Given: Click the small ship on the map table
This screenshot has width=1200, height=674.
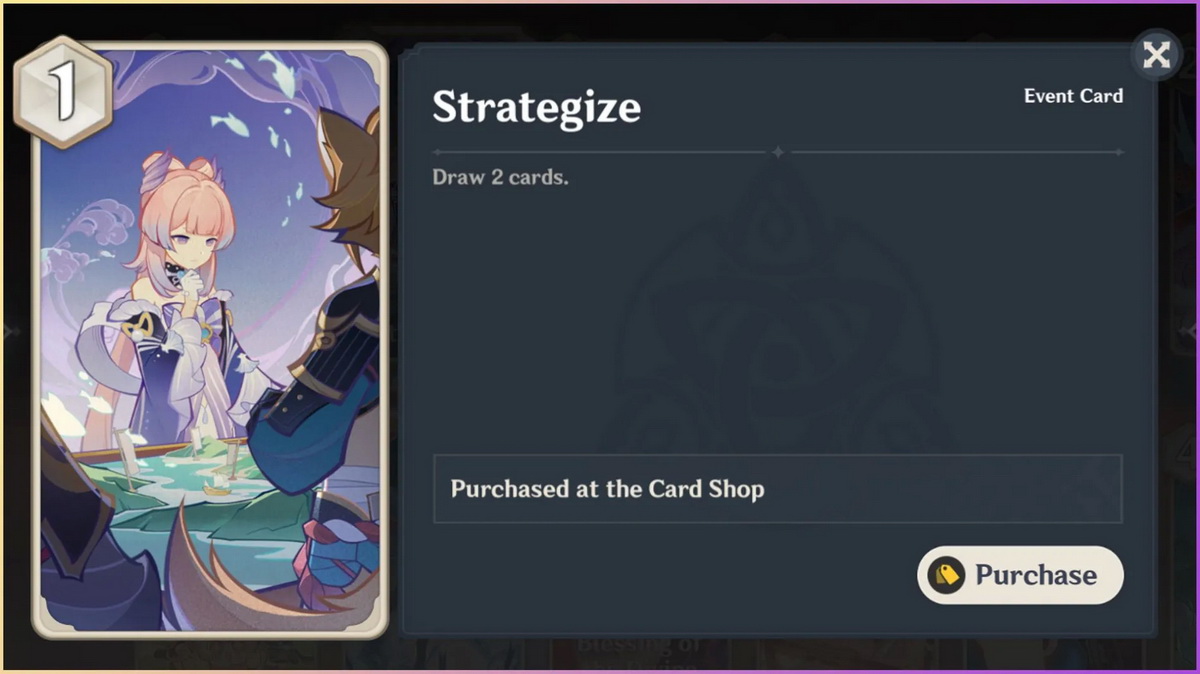Looking at the screenshot, I should pyautogui.click(x=217, y=486).
